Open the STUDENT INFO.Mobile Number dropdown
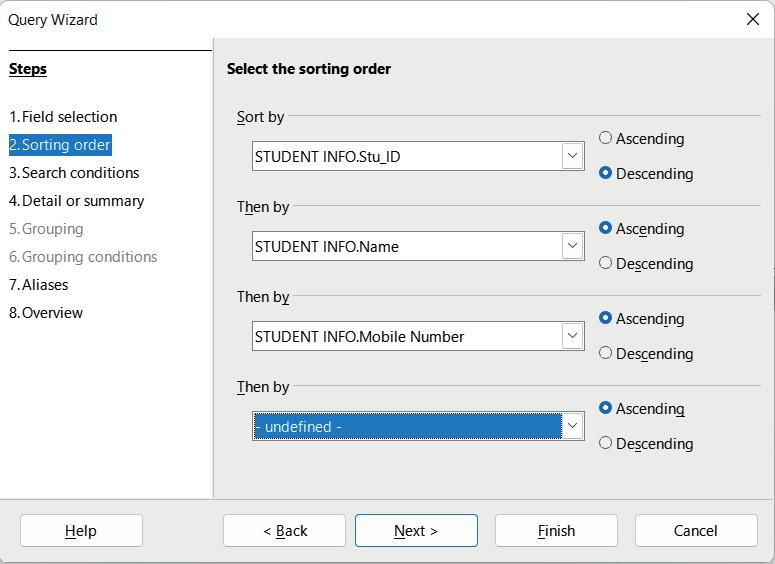 click(572, 336)
